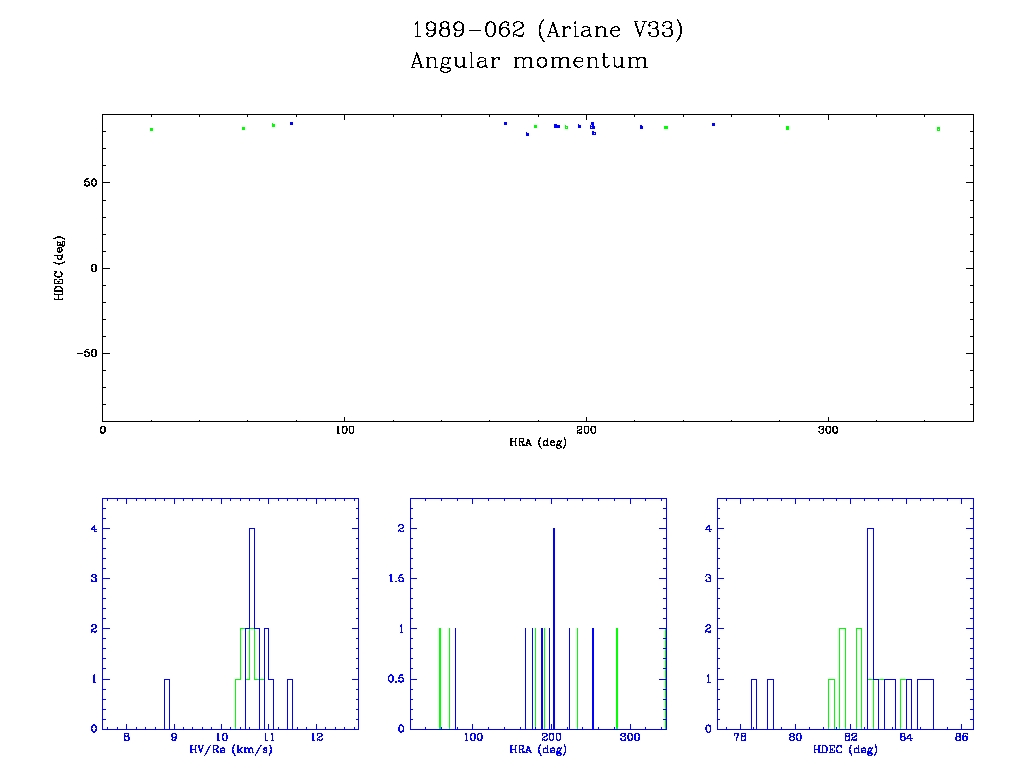Click the "100" tick under the HRA histogram
Image resolution: width=1024 pixels, height=768 pixels.
coord(473,737)
